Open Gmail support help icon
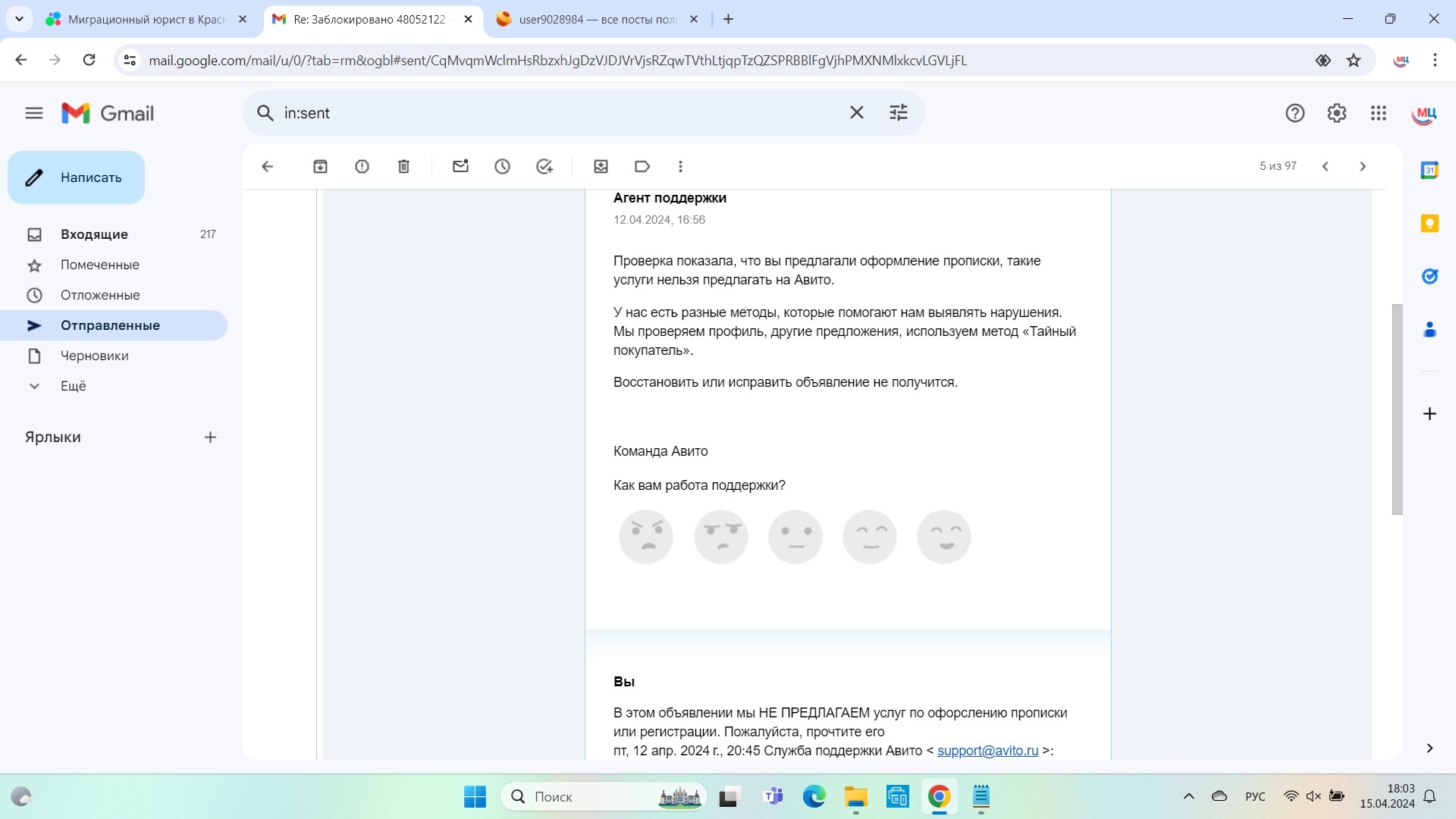 (1294, 113)
